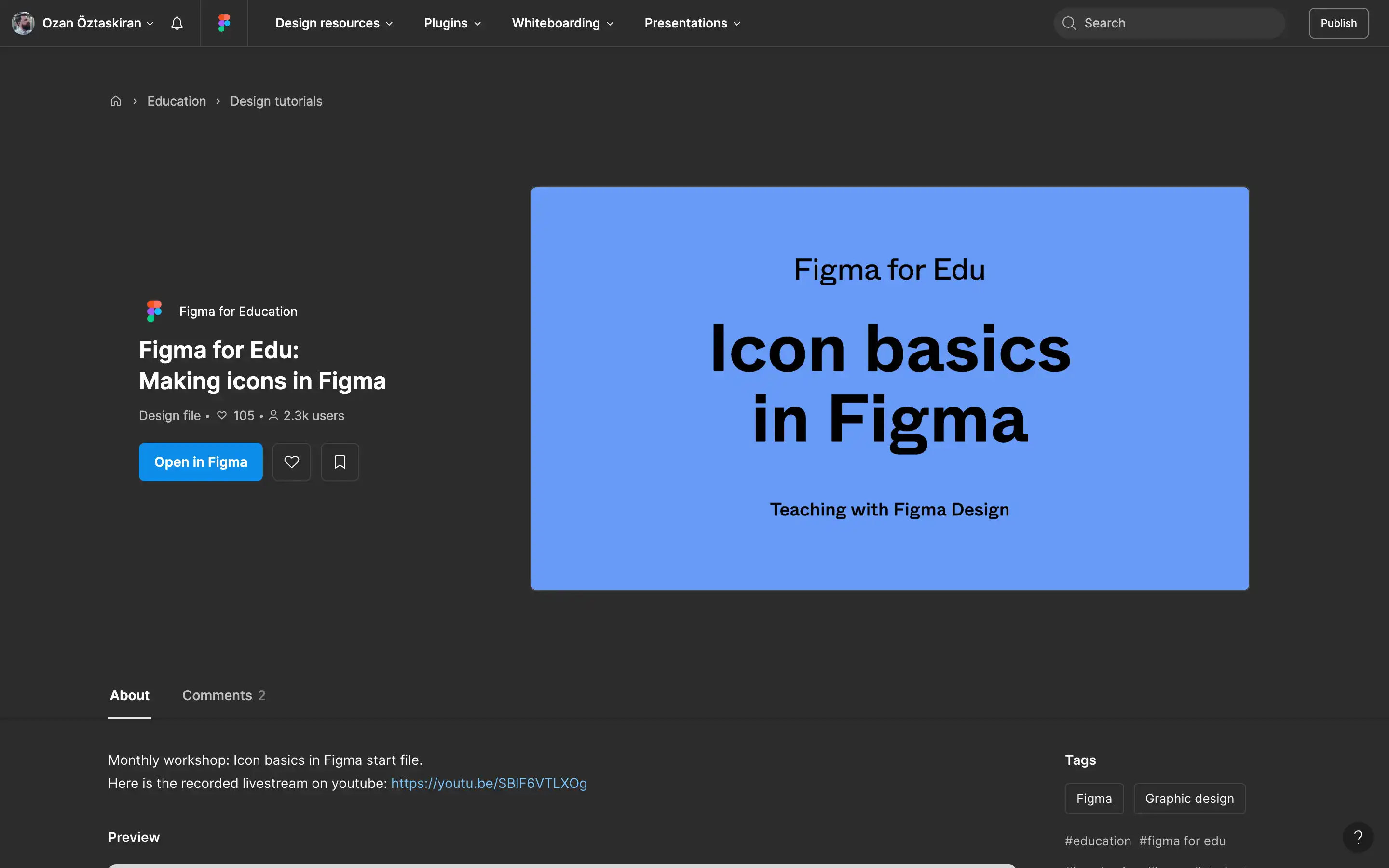Focus the Search input field

pos(1169,23)
